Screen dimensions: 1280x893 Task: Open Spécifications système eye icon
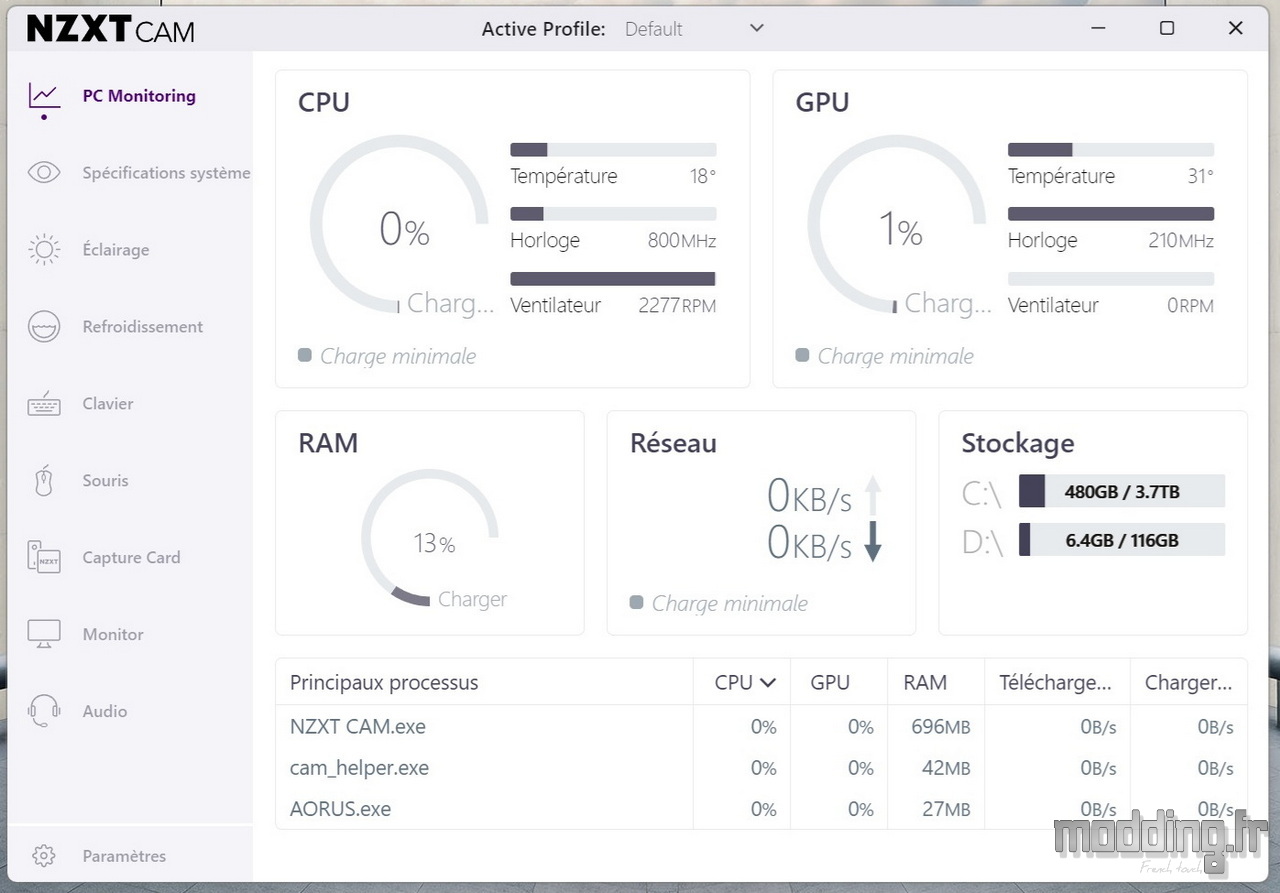pyautogui.click(x=44, y=173)
